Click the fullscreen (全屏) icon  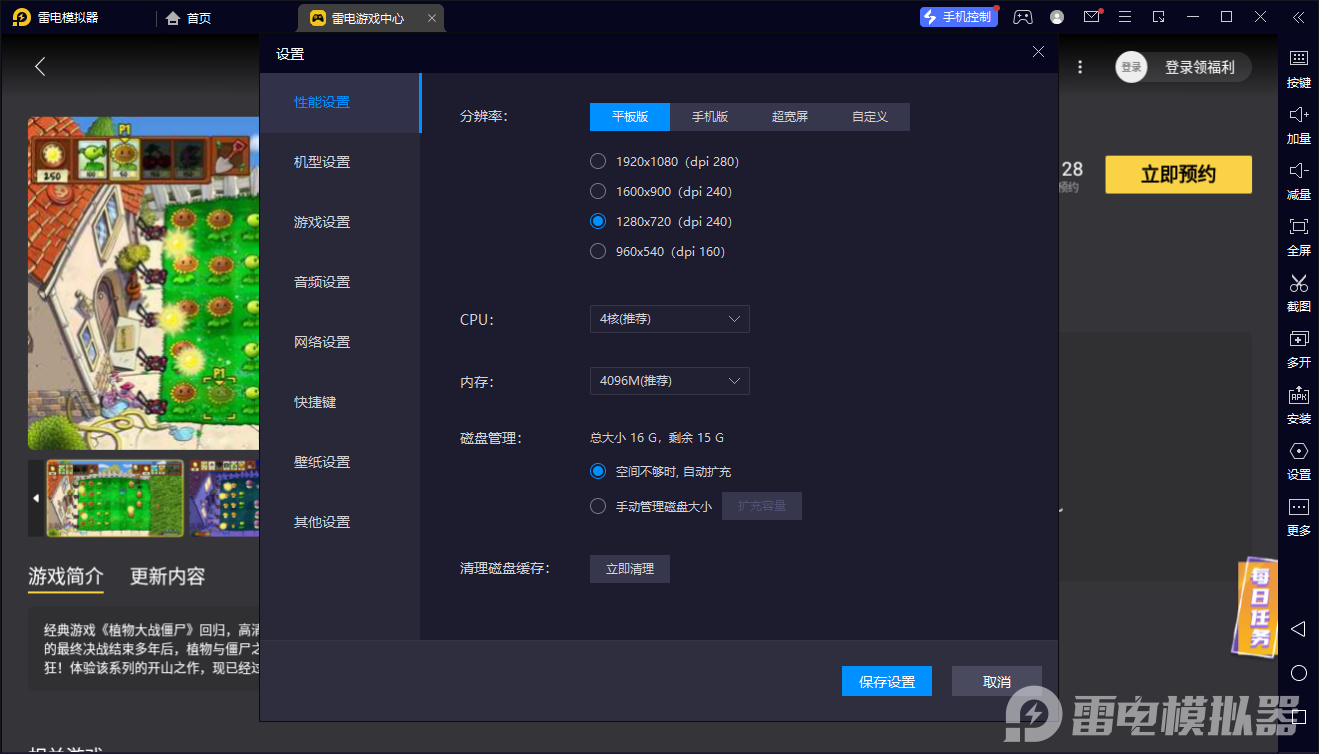click(x=1298, y=227)
